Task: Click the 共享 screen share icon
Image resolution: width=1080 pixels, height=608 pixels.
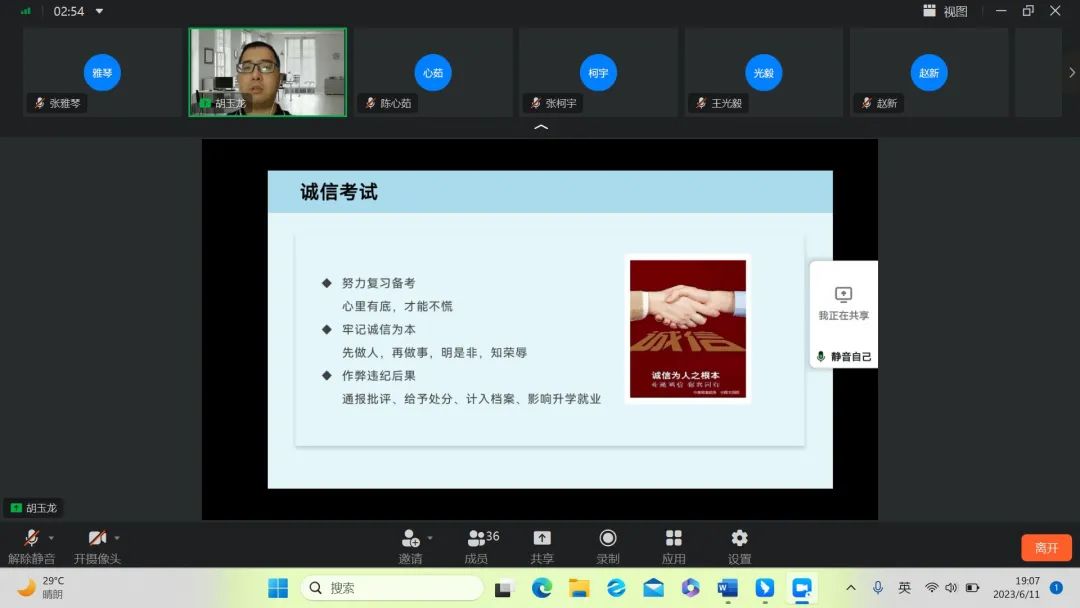Action: click(x=542, y=539)
